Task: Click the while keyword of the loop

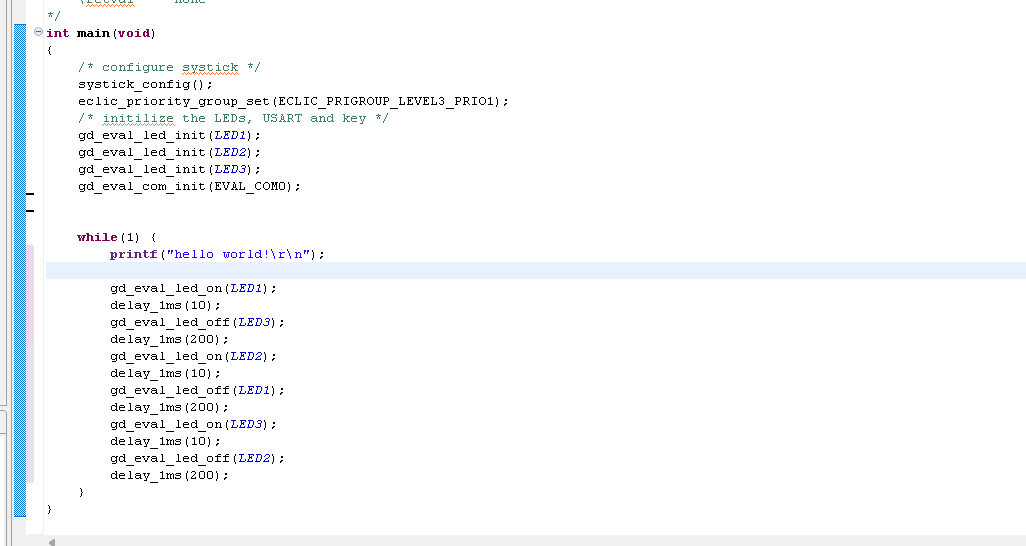Action: coord(96,237)
